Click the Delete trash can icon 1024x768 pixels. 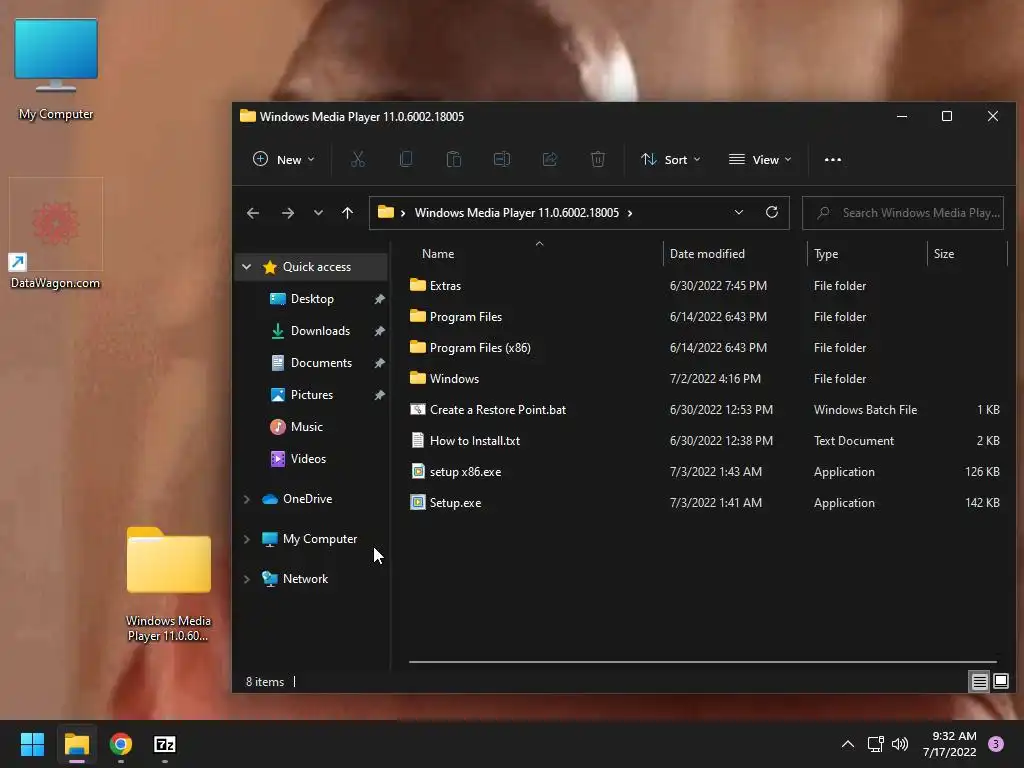pyautogui.click(x=598, y=159)
